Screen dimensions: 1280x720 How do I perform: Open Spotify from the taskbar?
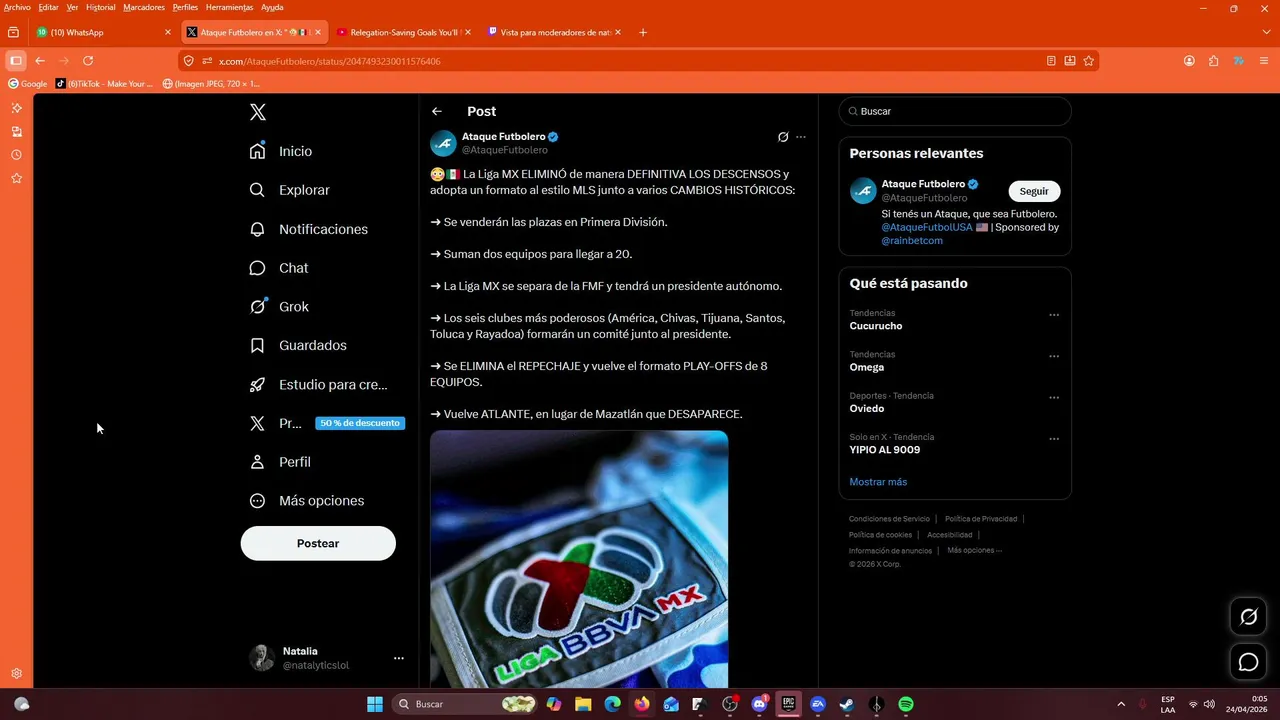click(906, 704)
